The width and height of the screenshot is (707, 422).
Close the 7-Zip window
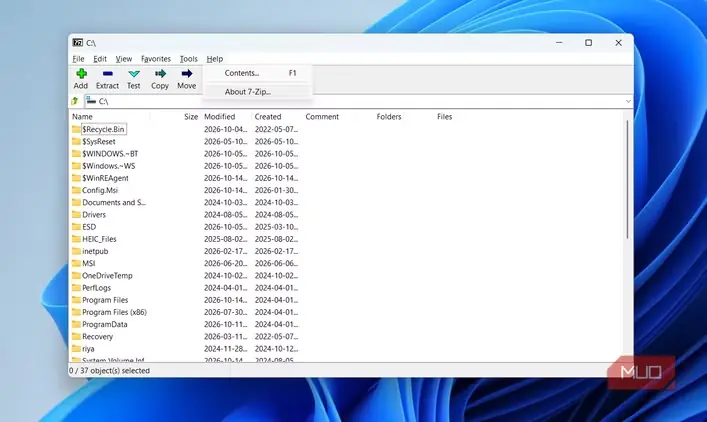[x=618, y=42]
